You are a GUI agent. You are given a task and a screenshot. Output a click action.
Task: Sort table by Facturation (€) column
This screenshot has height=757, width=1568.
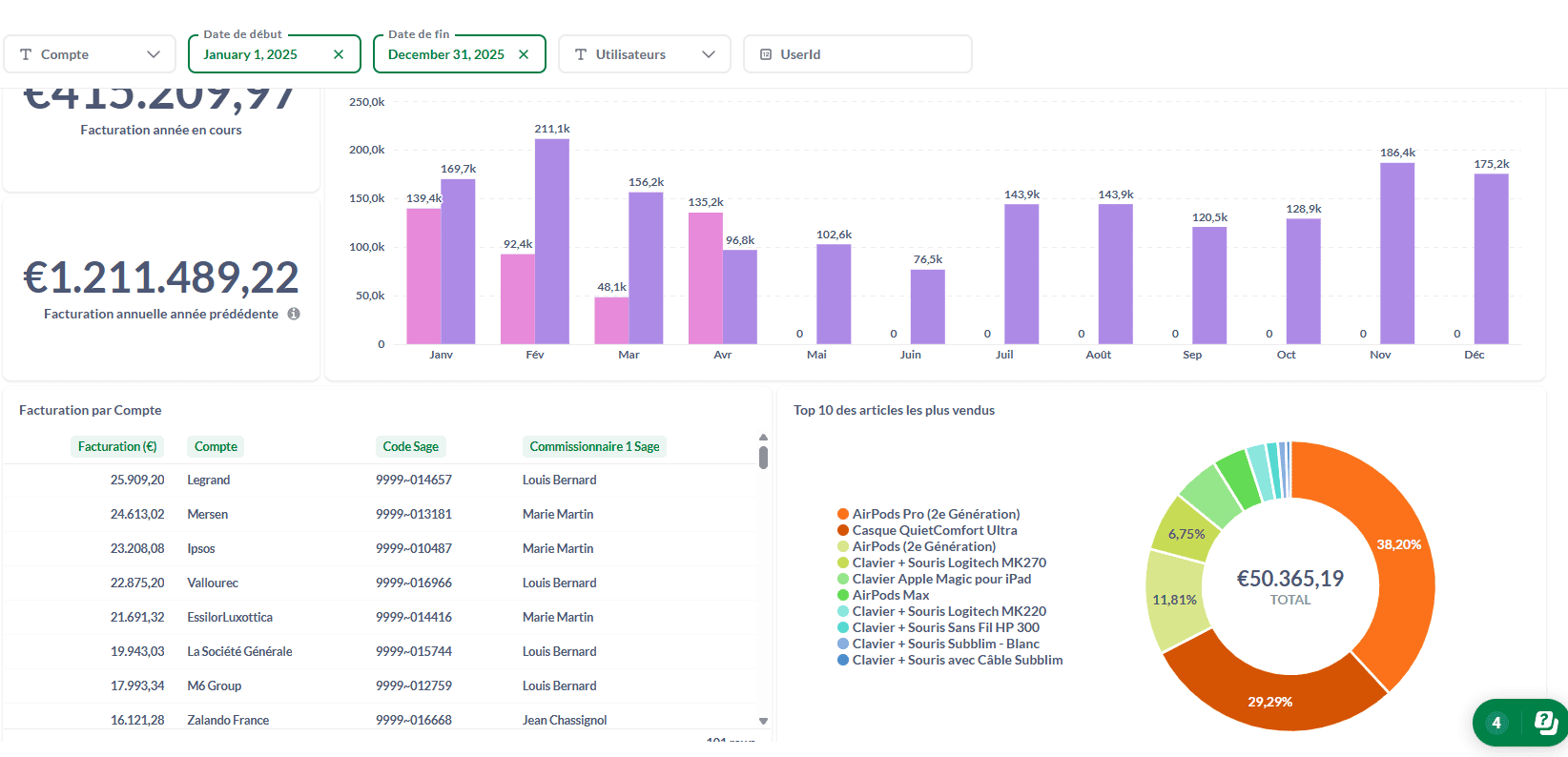[x=117, y=446]
